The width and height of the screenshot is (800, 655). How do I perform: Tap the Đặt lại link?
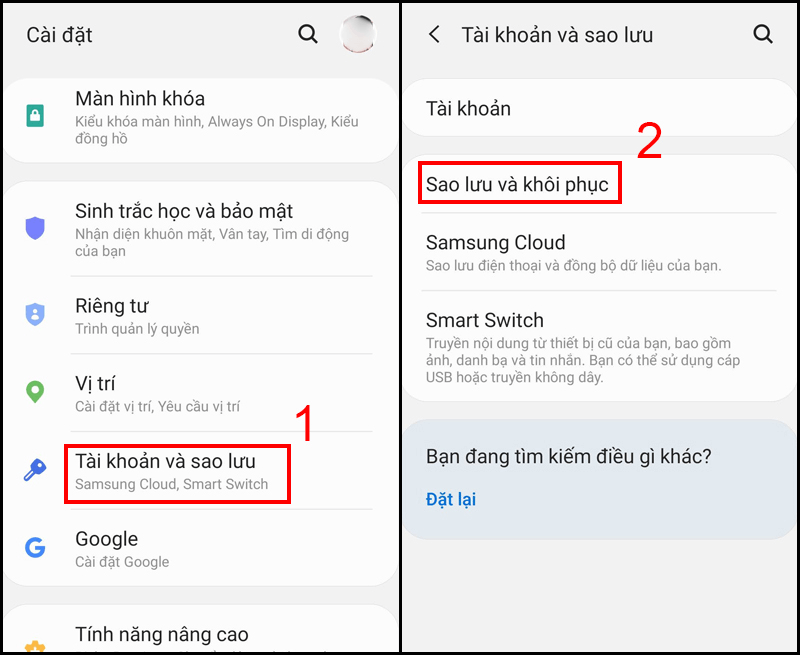pos(451,499)
